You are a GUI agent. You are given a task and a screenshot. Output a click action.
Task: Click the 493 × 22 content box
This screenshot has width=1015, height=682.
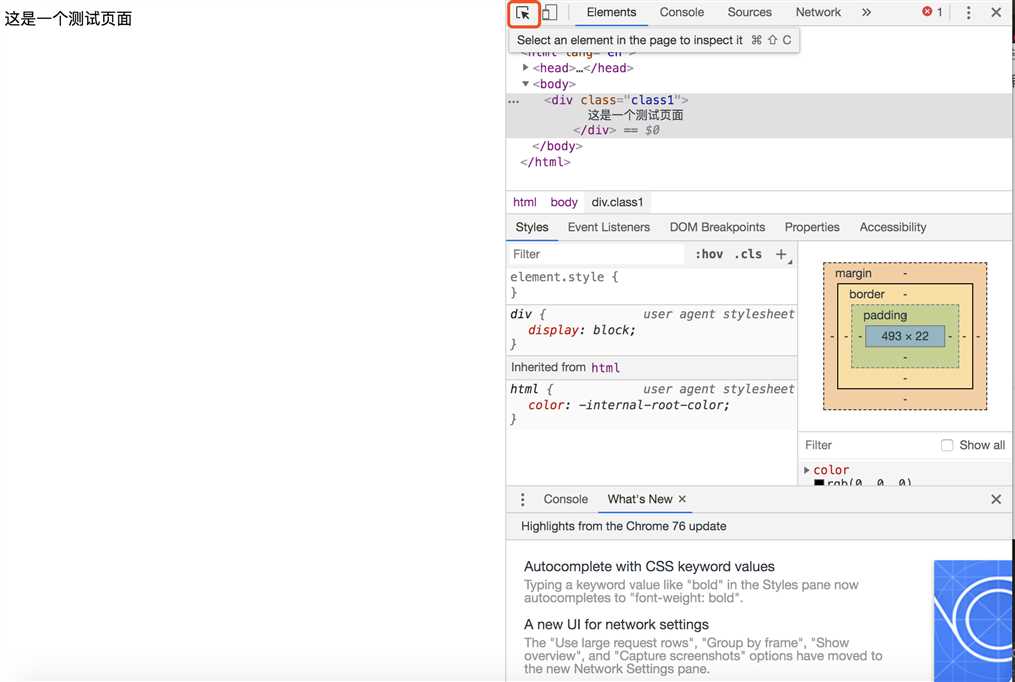click(904, 336)
